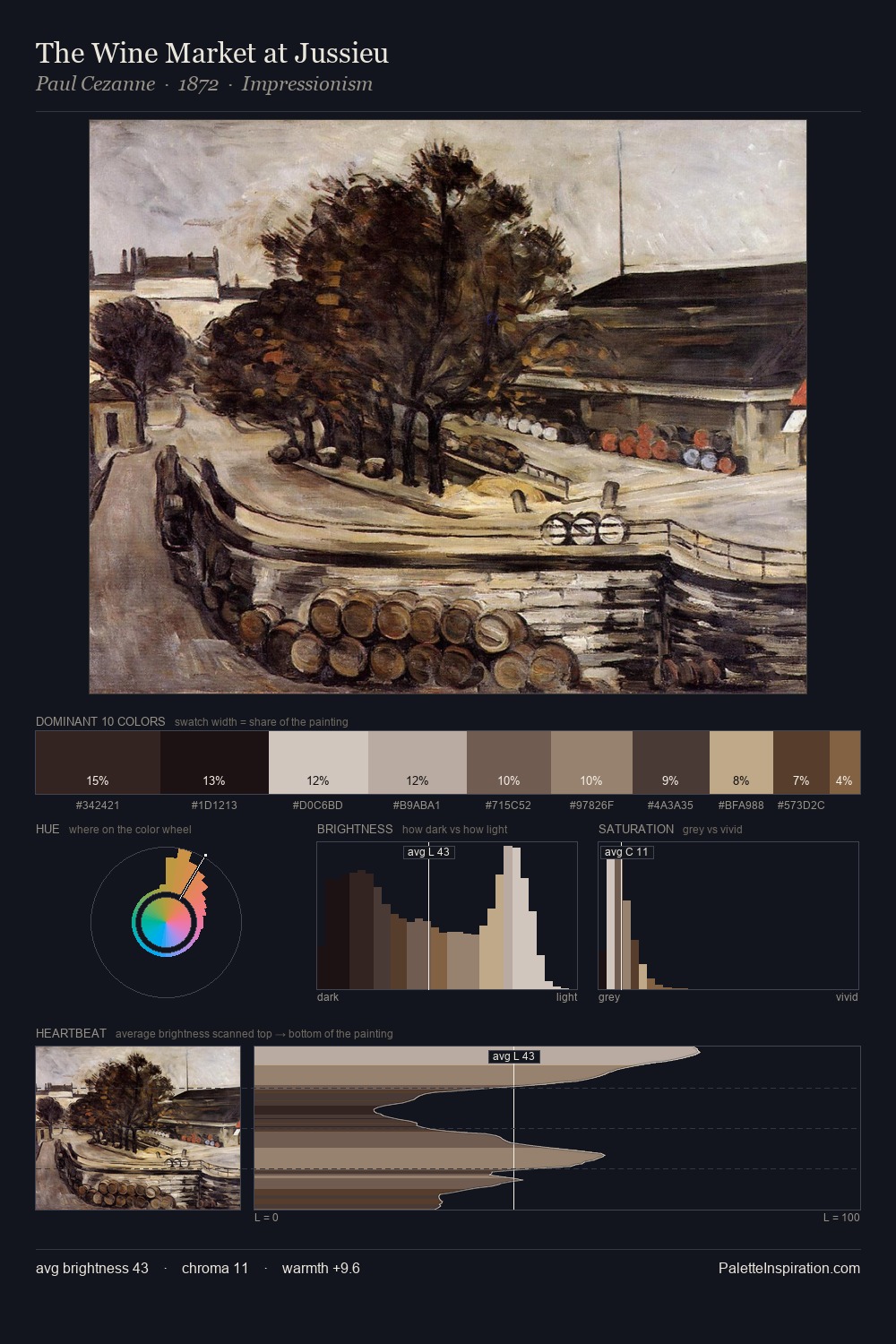Open the main Wine Market painting image
This screenshot has width=896, height=1344.
click(448, 407)
